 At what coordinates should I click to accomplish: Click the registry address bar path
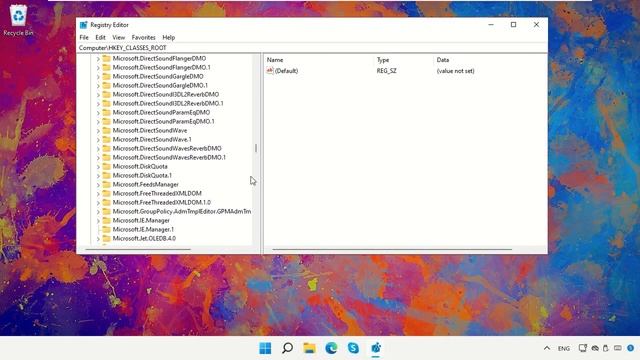coord(123,48)
